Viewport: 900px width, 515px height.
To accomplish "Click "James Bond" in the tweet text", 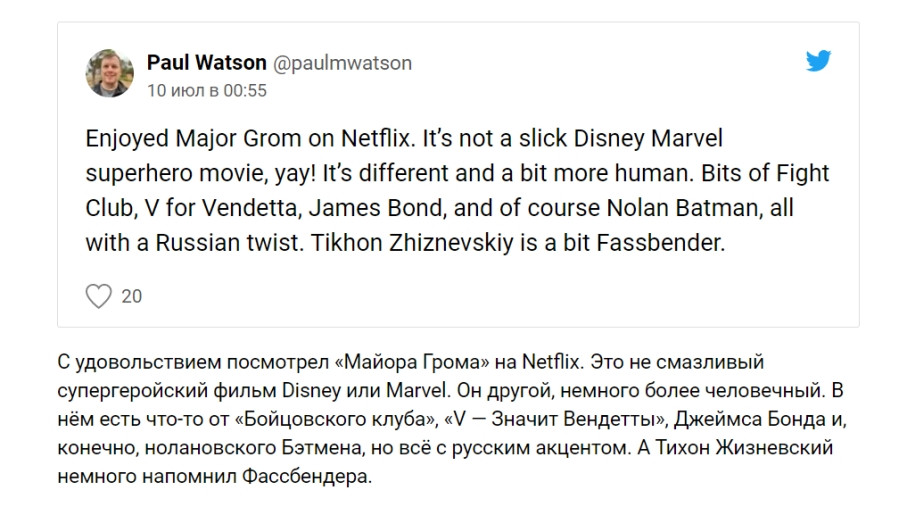I will click(377, 208).
